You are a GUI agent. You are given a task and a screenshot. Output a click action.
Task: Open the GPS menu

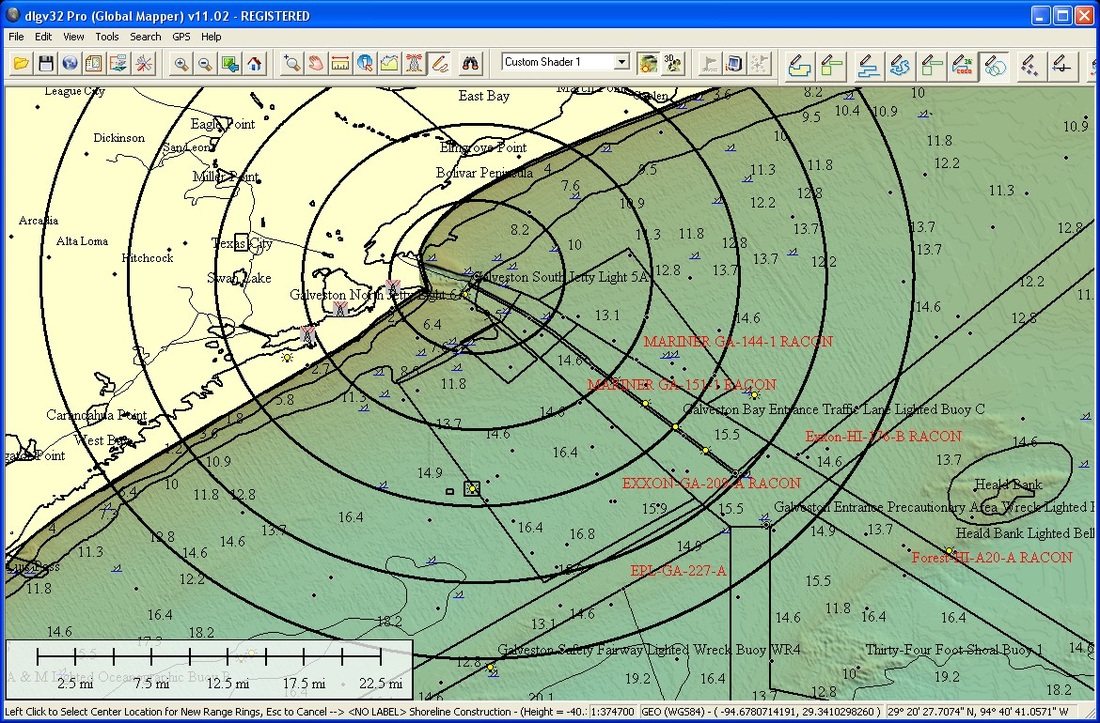pyautogui.click(x=181, y=36)
